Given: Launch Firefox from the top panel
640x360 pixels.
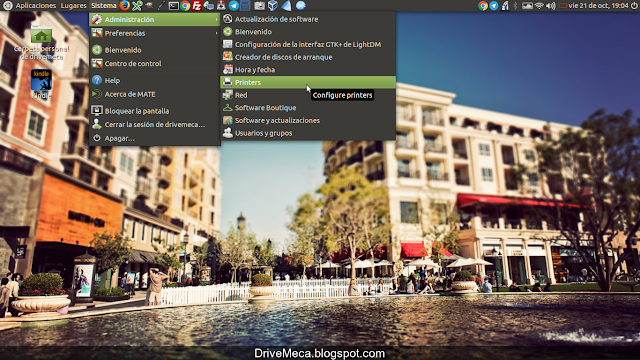Looking at the screenshot, I should [125, 5].
